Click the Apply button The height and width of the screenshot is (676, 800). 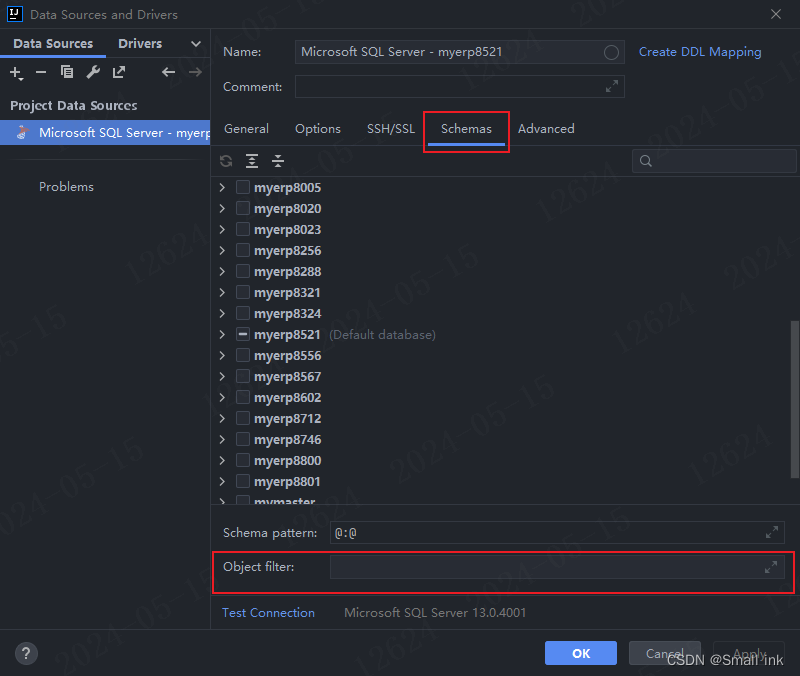click(x=749, y=653)
